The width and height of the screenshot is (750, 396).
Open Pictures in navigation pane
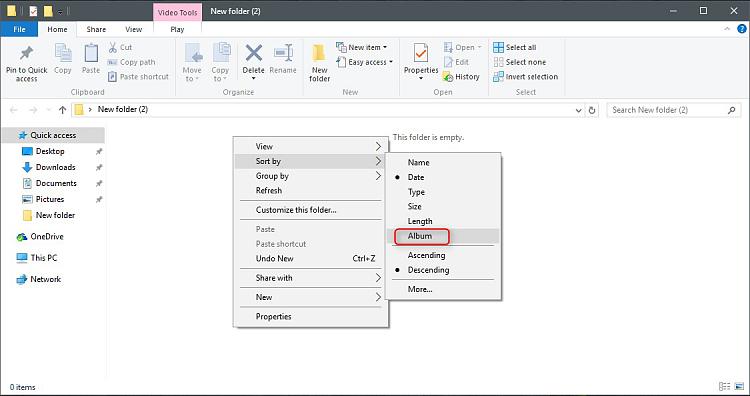pyautogui.click(x=50, y=199)
